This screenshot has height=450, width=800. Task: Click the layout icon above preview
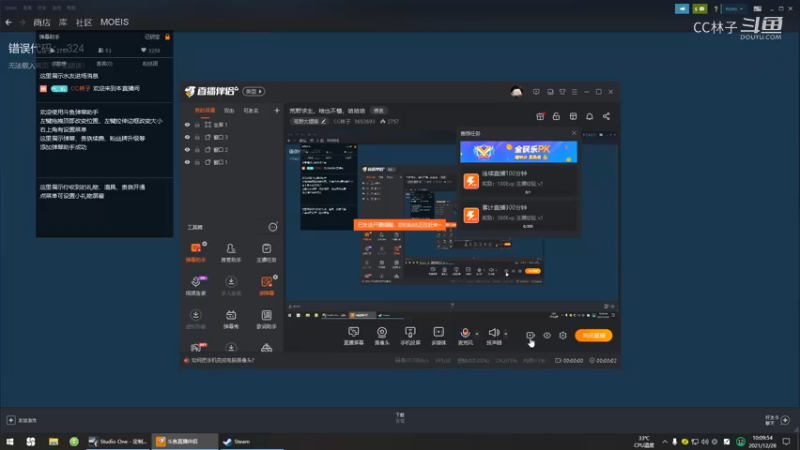pyautogui.click(x=573, y=116)
